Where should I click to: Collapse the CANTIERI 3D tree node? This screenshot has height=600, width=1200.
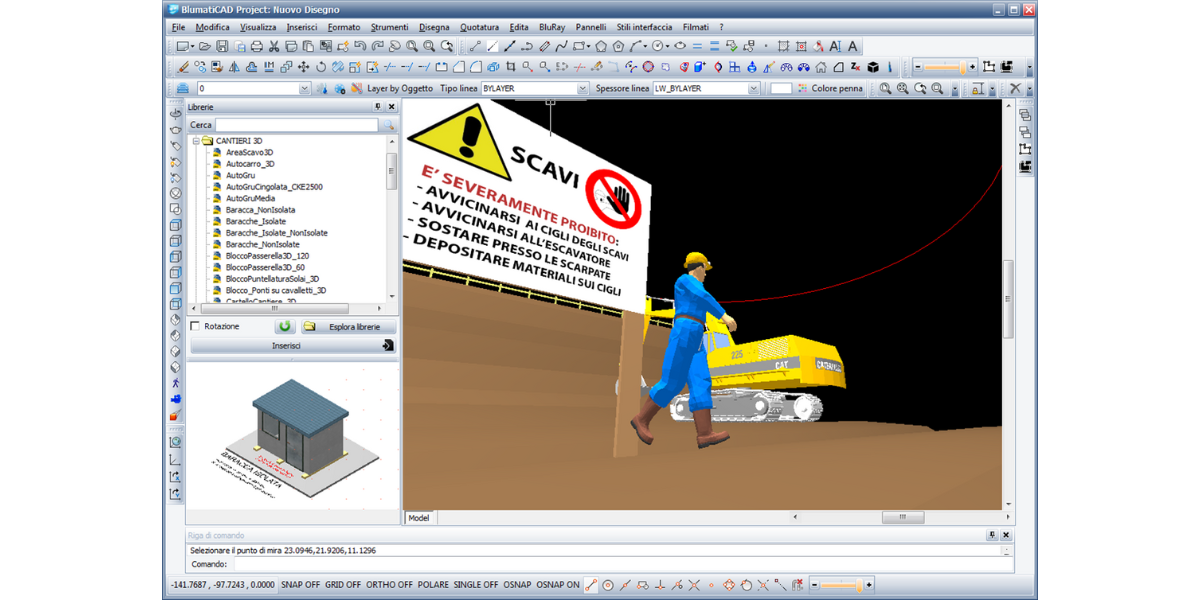coord(196,141)
